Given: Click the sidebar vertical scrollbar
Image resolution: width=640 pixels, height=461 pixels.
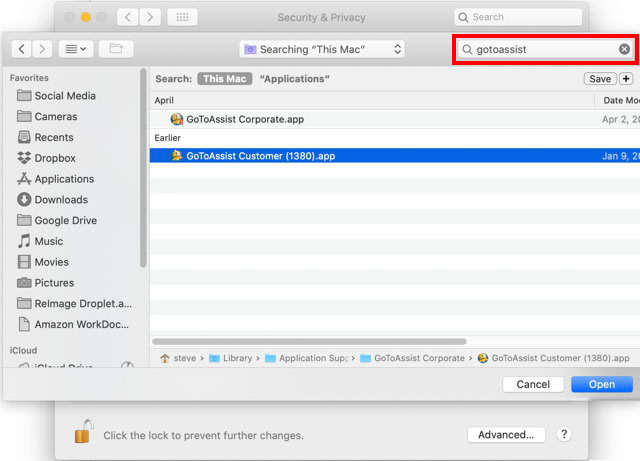Looking at the screenshot, I should click(x=143, y=167).
